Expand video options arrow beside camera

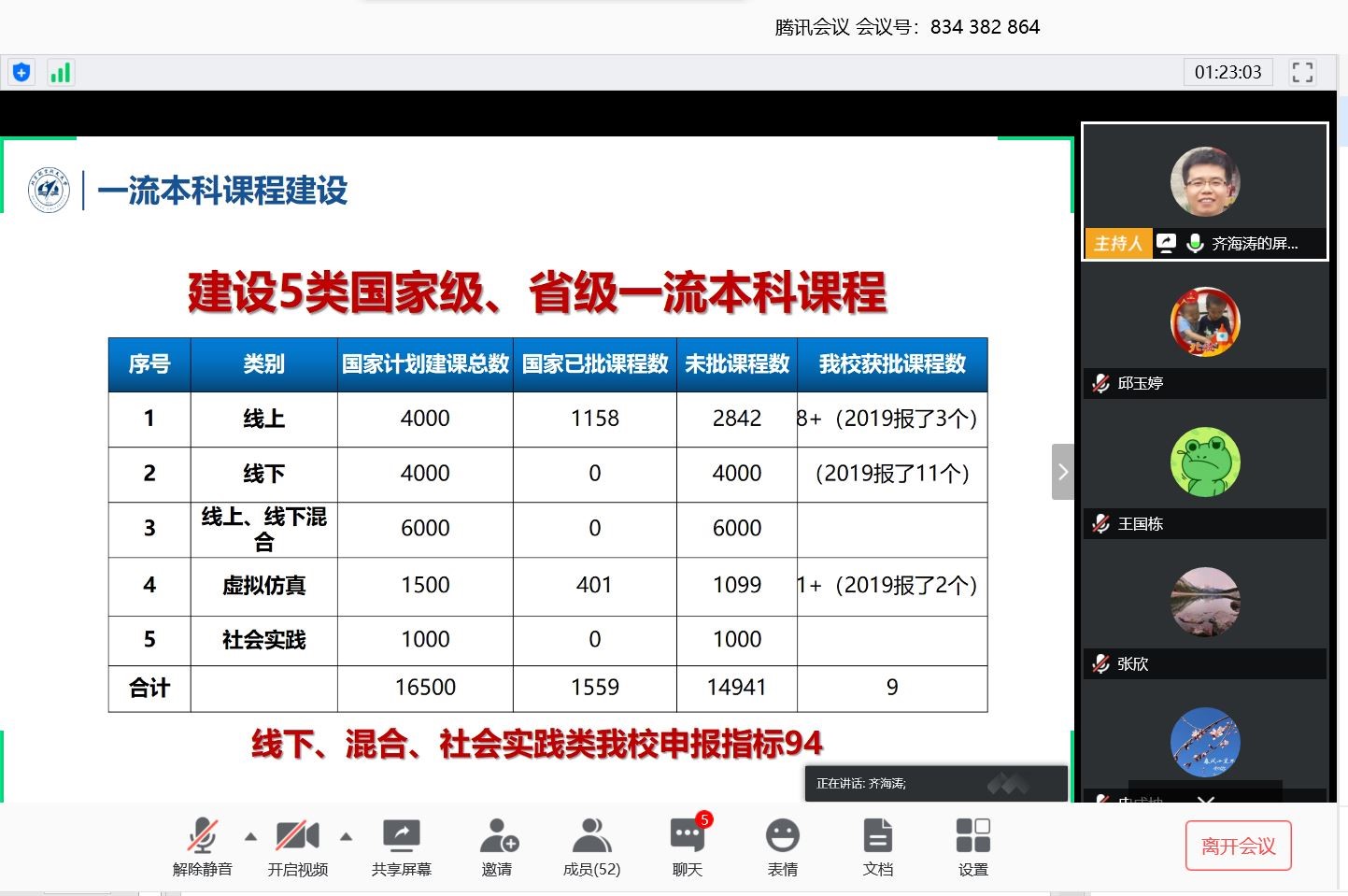click(x=346, y=836)
